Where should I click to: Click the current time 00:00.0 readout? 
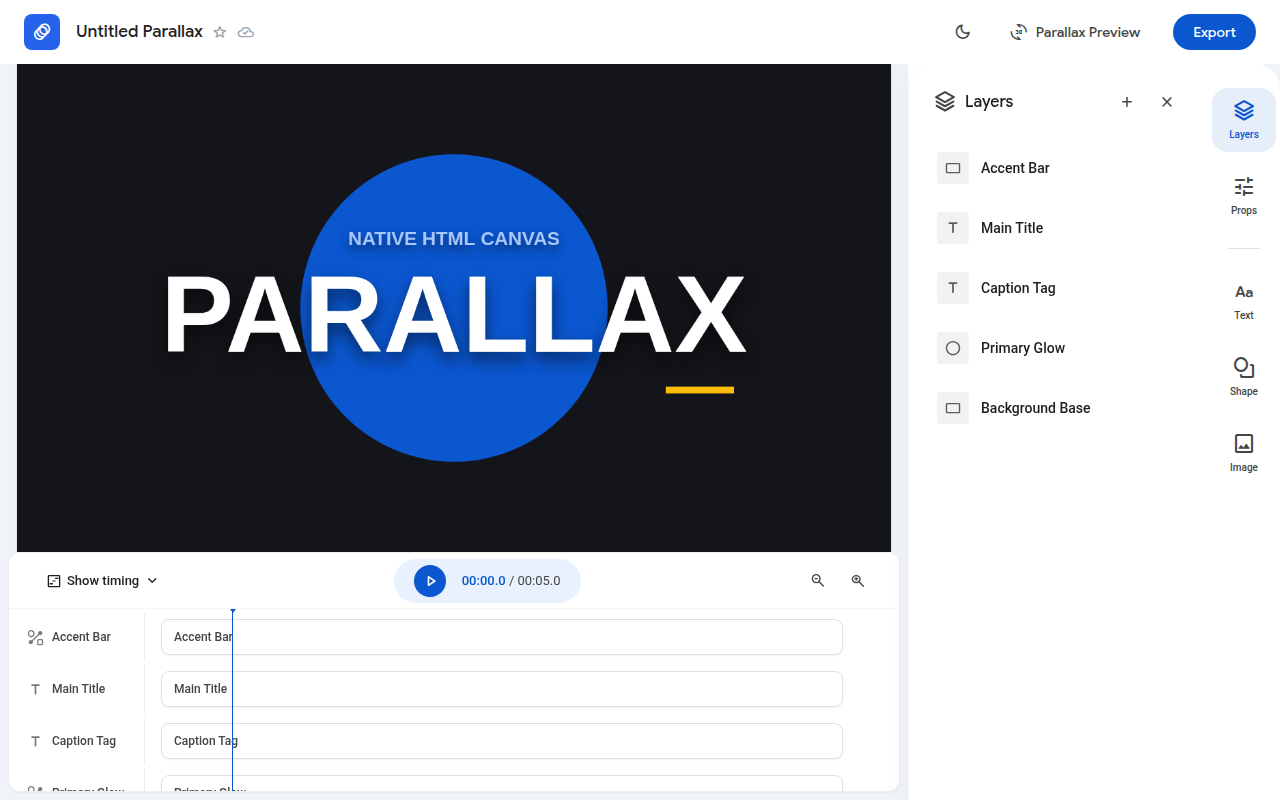coord(483,581)
